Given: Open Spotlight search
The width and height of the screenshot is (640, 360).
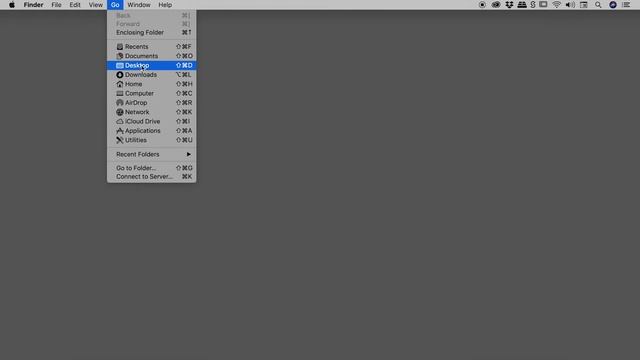Looking at the screenshot, I should click(598, 5).
